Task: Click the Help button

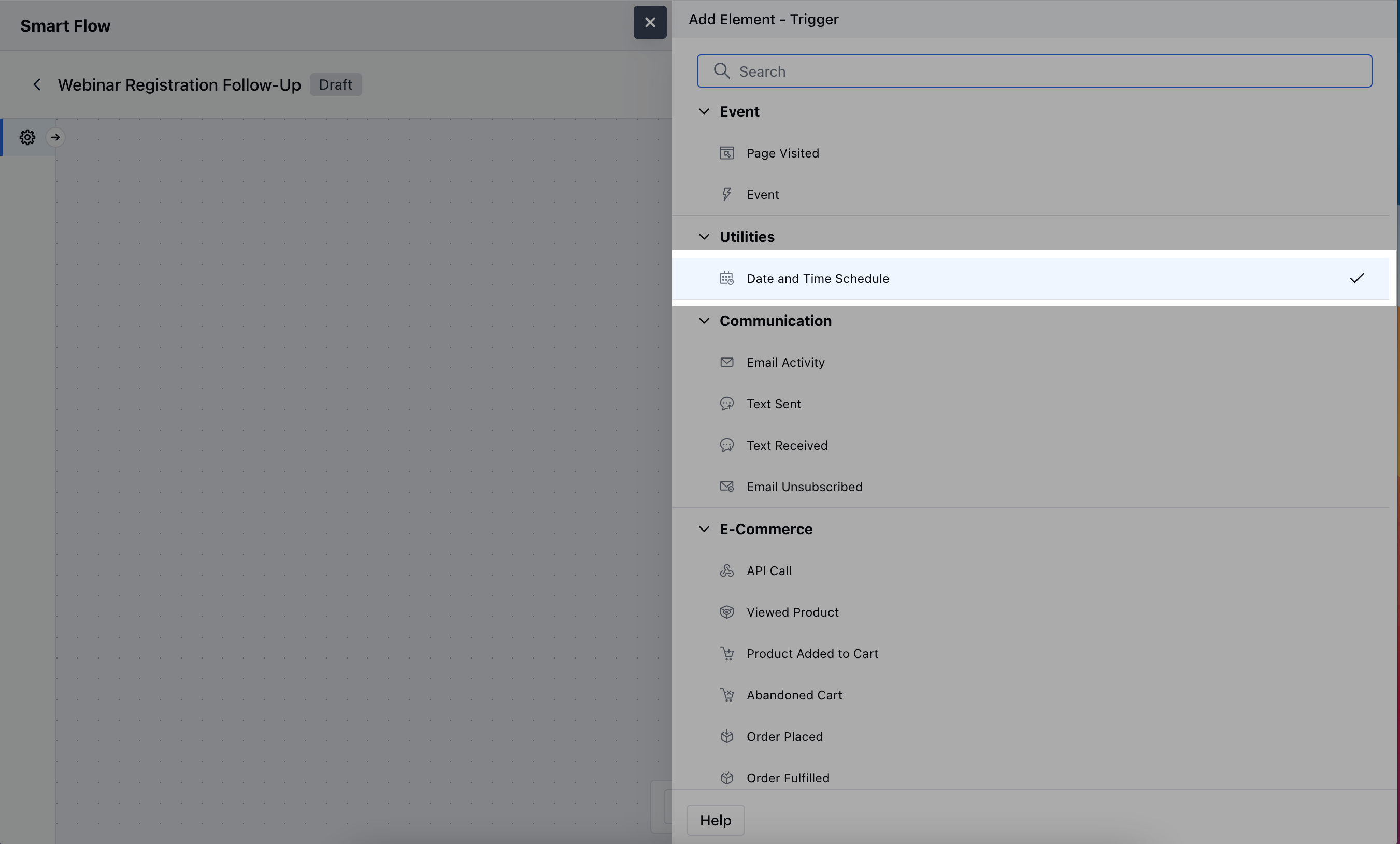Action: (716, 820)
